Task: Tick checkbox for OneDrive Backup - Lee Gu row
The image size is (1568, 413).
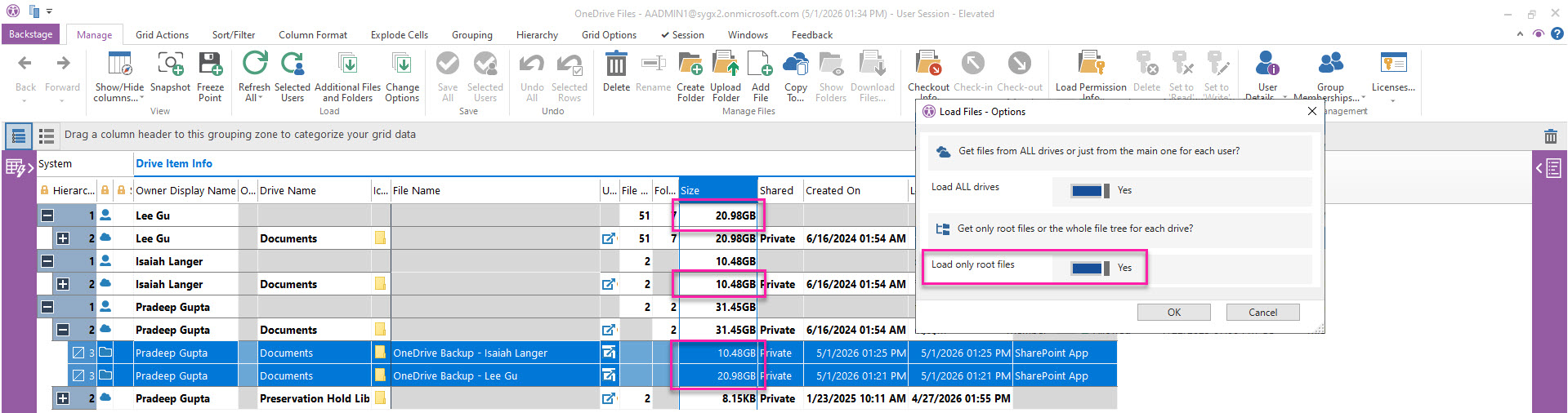Action: 78,375
